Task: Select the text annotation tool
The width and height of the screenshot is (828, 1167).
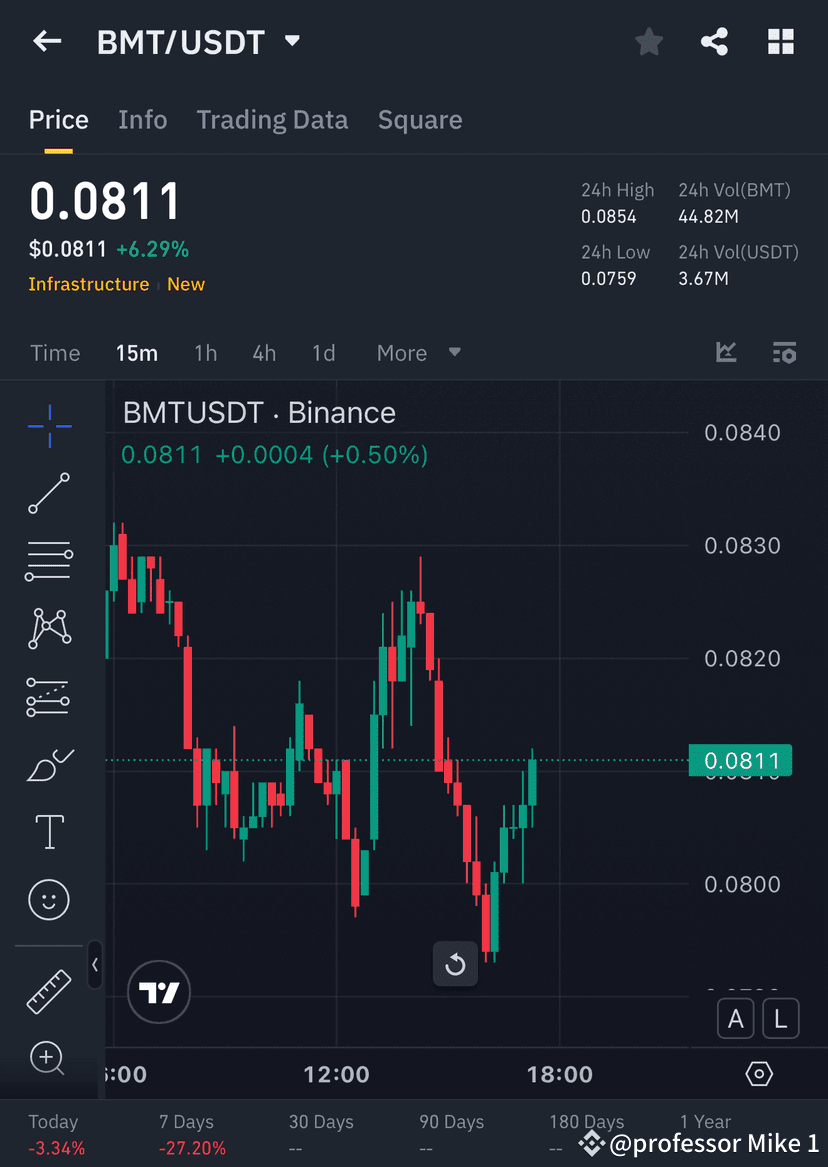Action: (48, 831)
